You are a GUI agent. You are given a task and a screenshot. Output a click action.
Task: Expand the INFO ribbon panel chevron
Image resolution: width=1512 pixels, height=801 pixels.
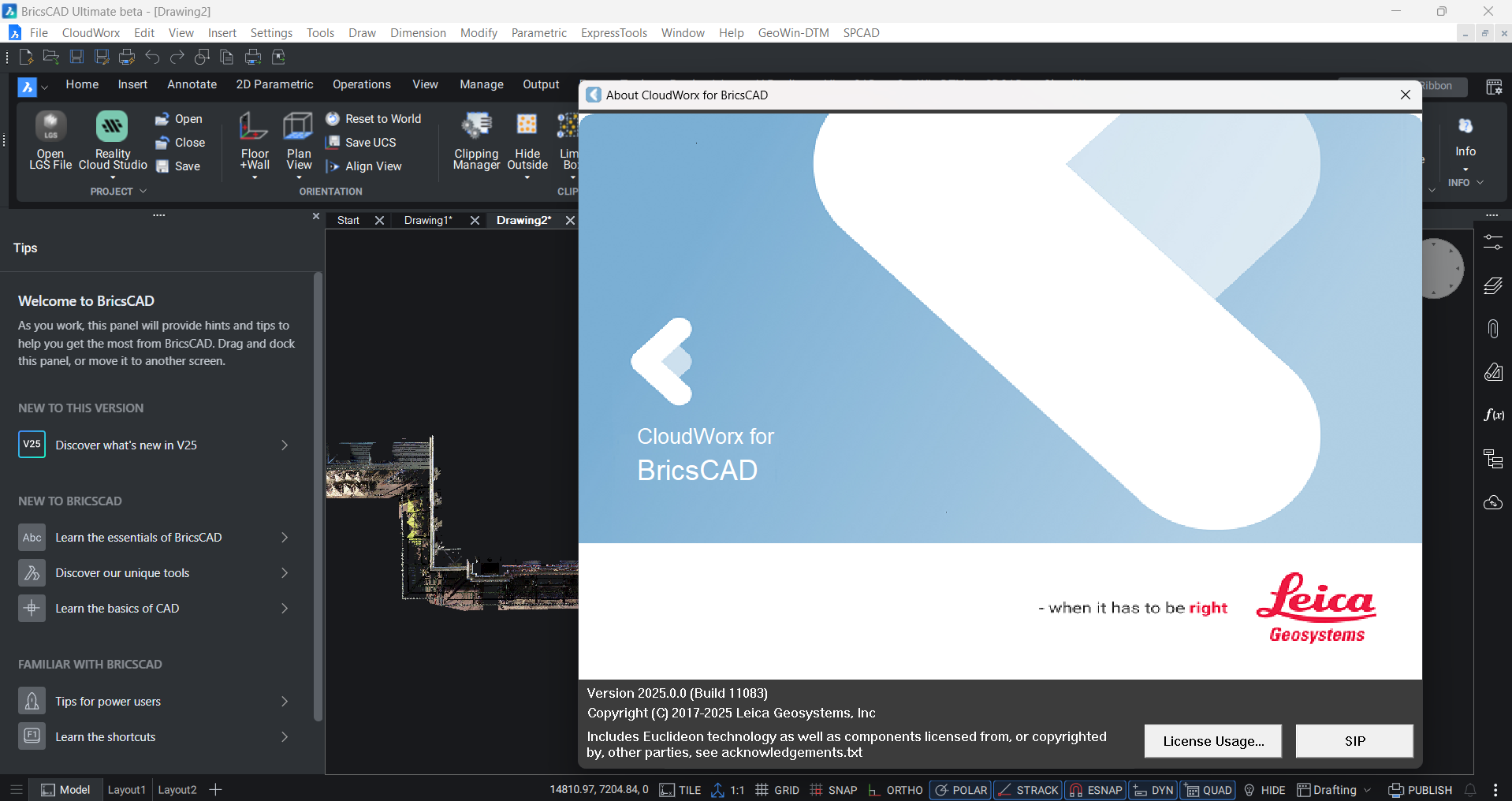tap(1480, 182)
